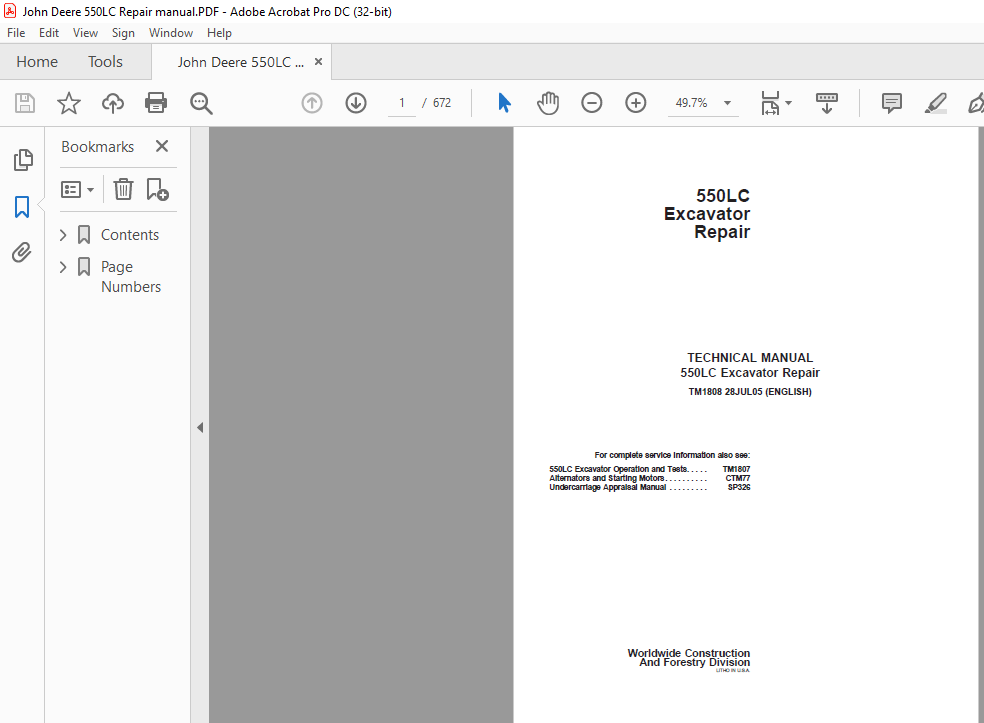Open the Attachments paperclip panel
The width and height of the screenshot is (984, 723).
(22, 252)
